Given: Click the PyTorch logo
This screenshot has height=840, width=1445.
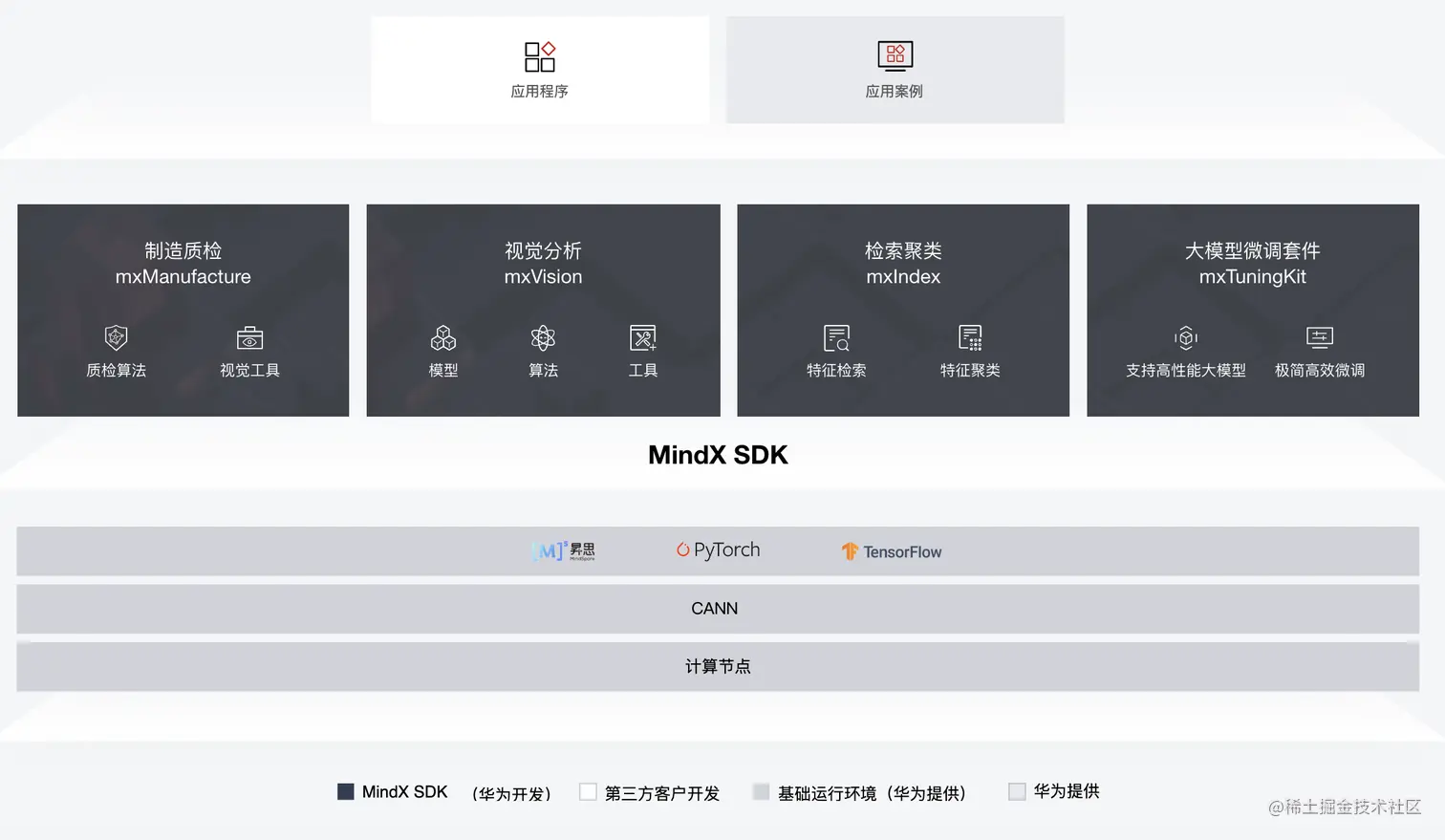Looking at the screenshot, I should pyautogui.click(x=719, y=549).
